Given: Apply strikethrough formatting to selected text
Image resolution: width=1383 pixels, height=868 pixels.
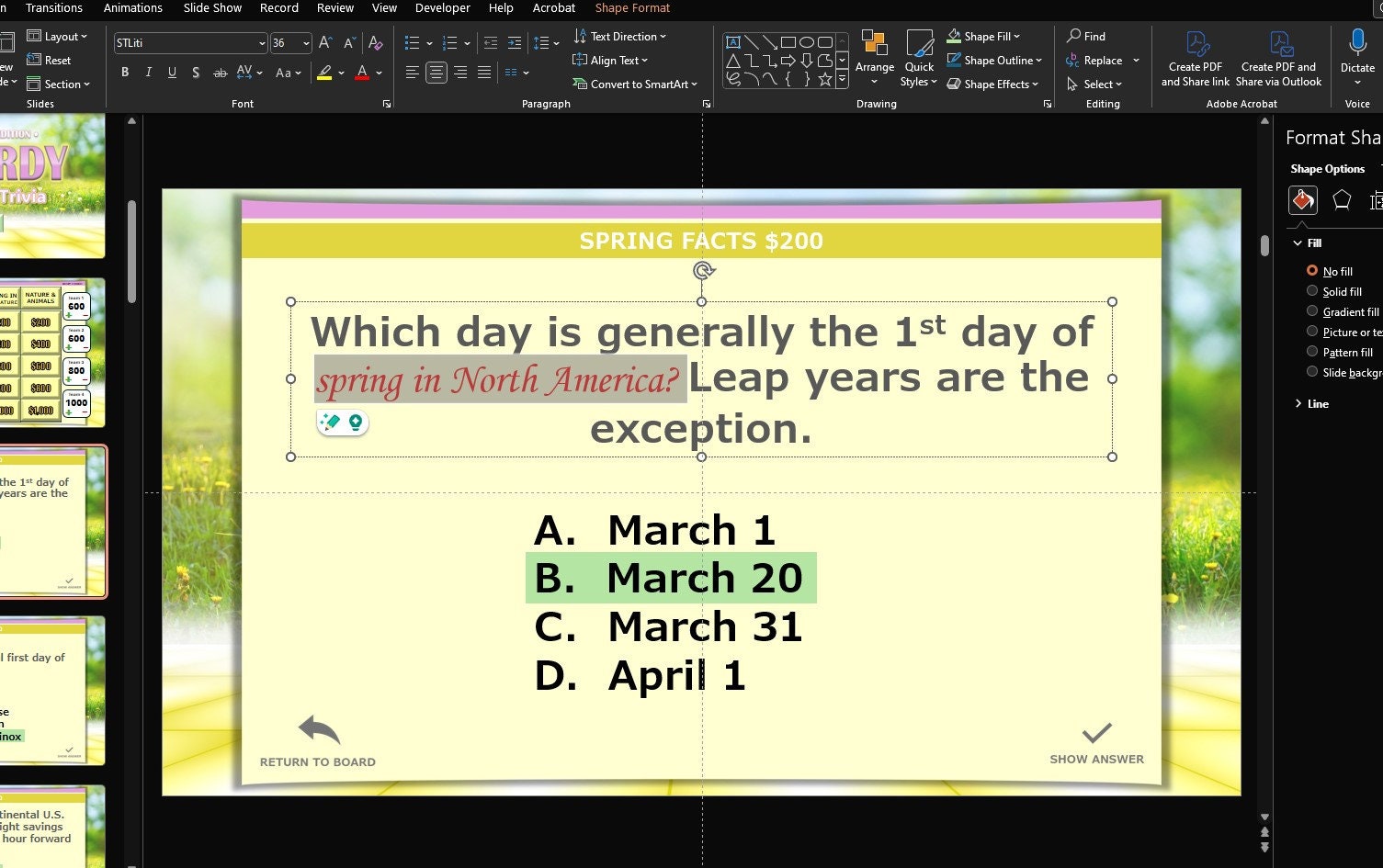Looking at the screenshot, I should tap(221, 73).
